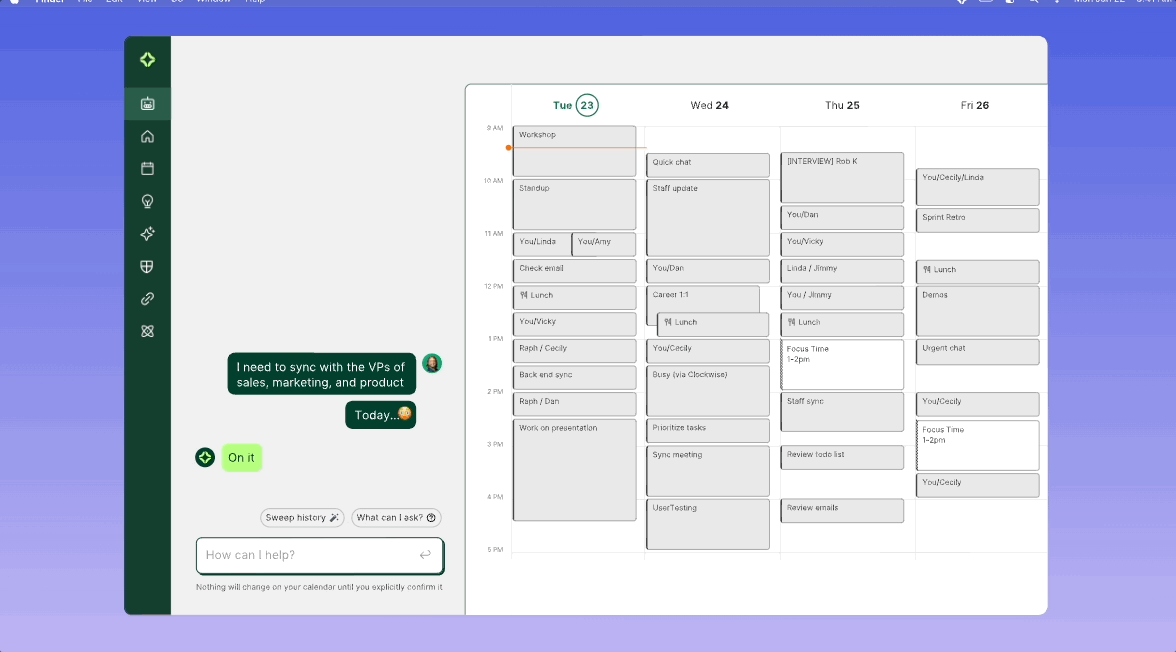The height and width of the screenshot is (652, 1176).
Task: Open Friday's Lunch event
Action: click(977, 272)
